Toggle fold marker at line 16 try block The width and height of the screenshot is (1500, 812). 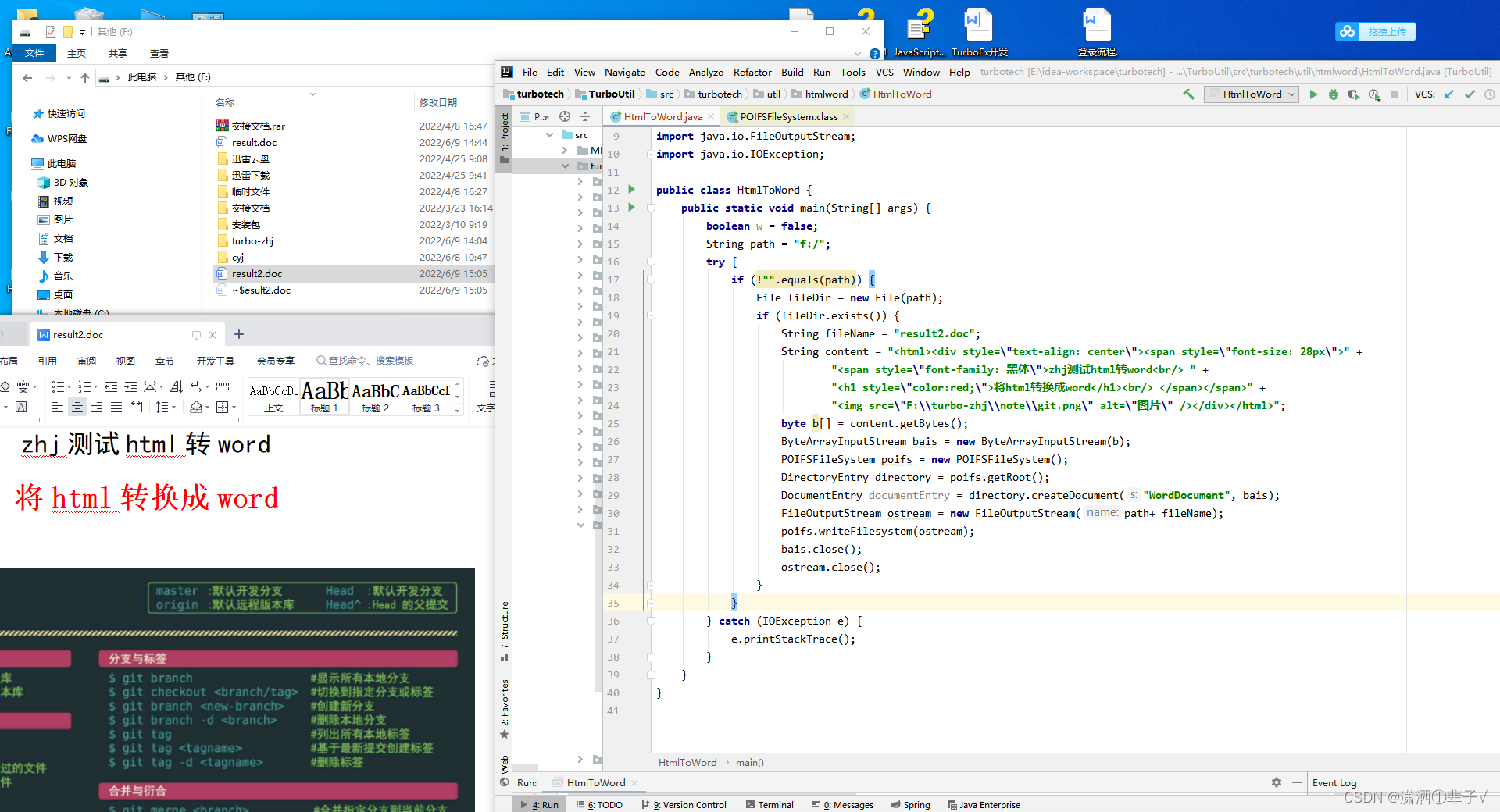[x=651, y=262]
